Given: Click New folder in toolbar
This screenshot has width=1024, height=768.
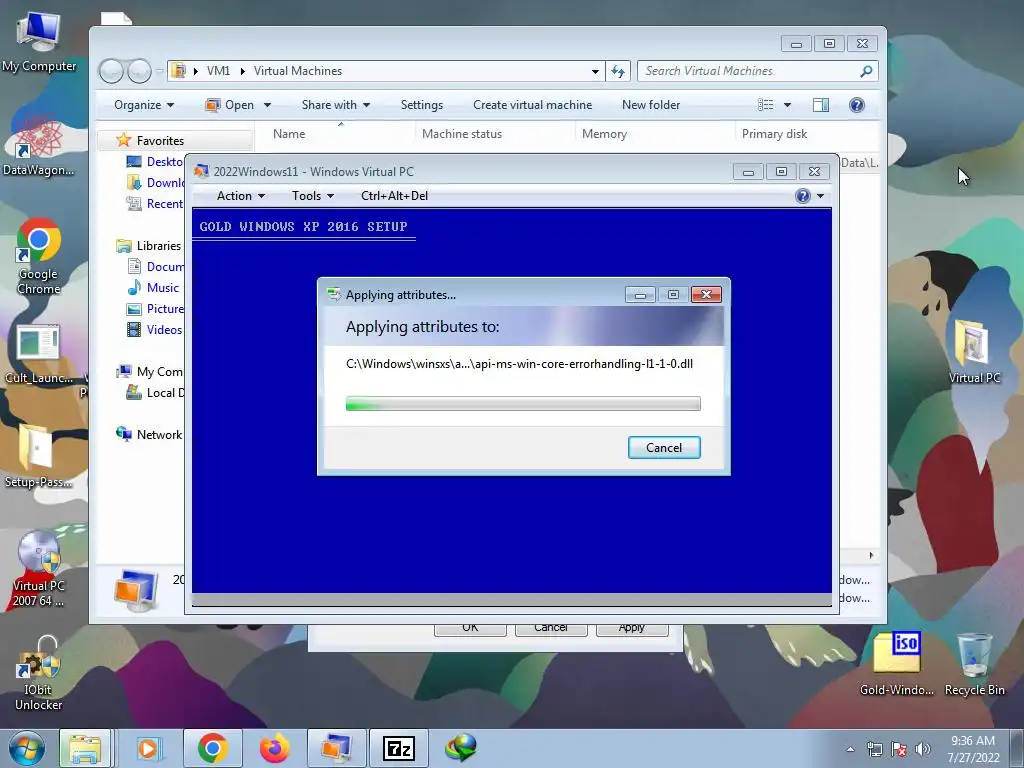Looking at the screenshot, I should tap(650, 105).
